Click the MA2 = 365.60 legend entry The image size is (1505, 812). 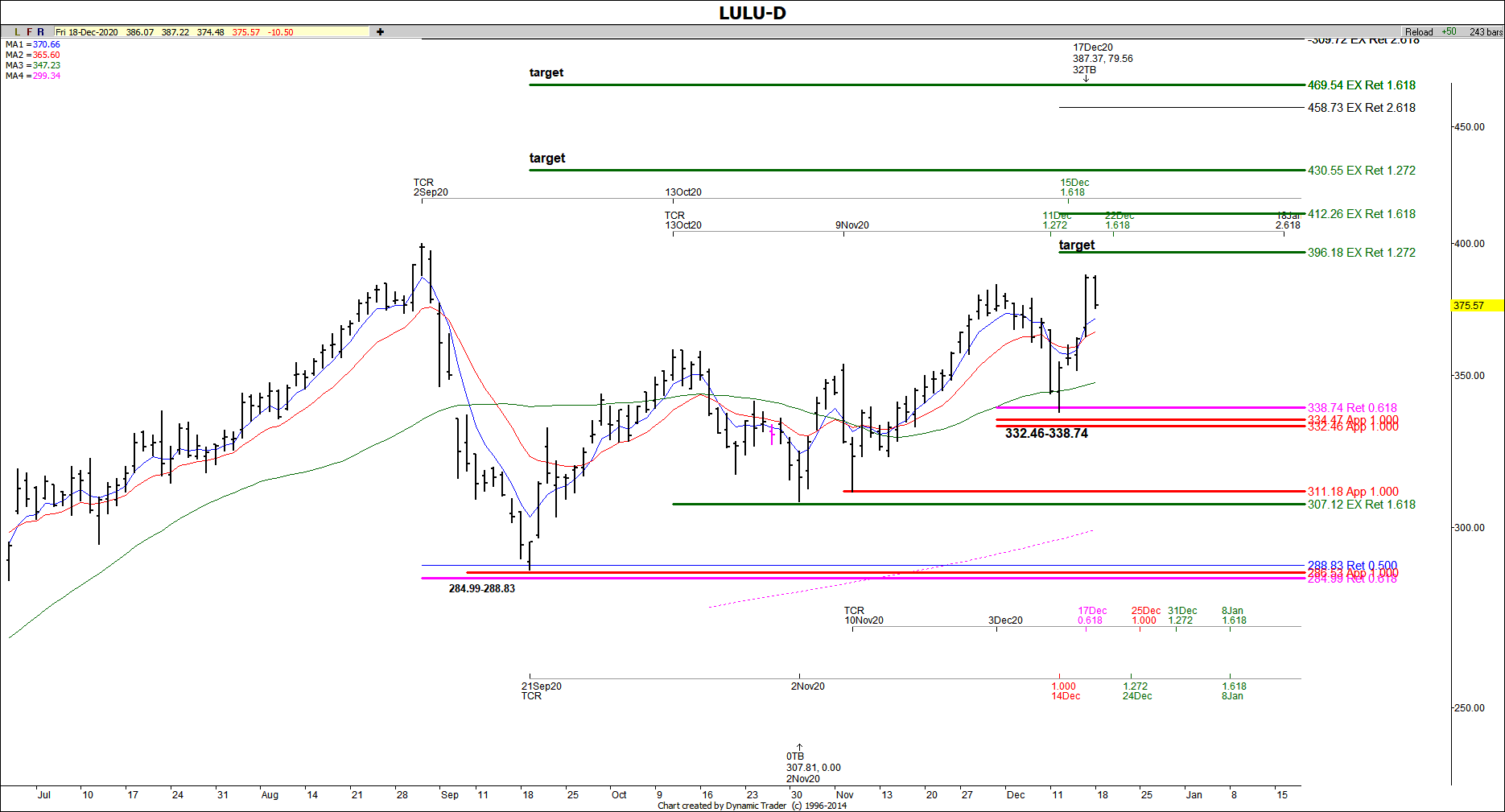point(33,56)
